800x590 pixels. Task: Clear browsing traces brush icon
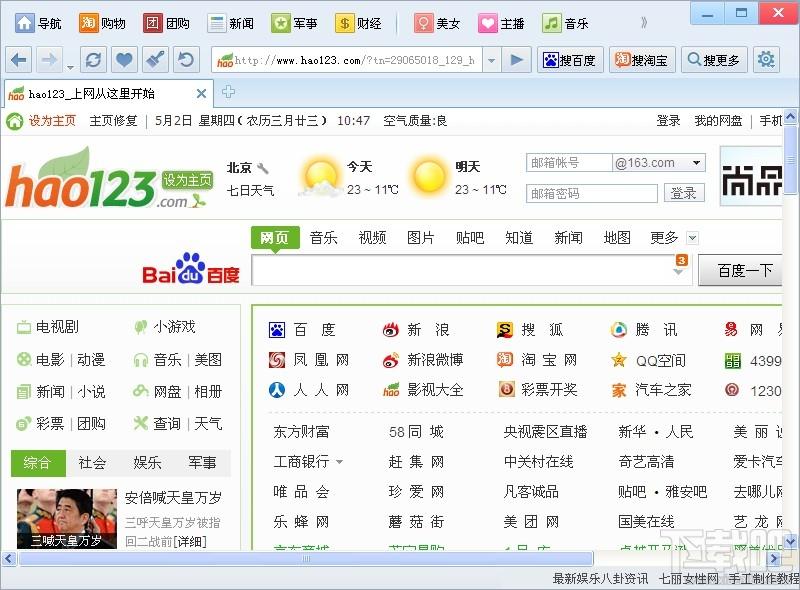[155, 60]
